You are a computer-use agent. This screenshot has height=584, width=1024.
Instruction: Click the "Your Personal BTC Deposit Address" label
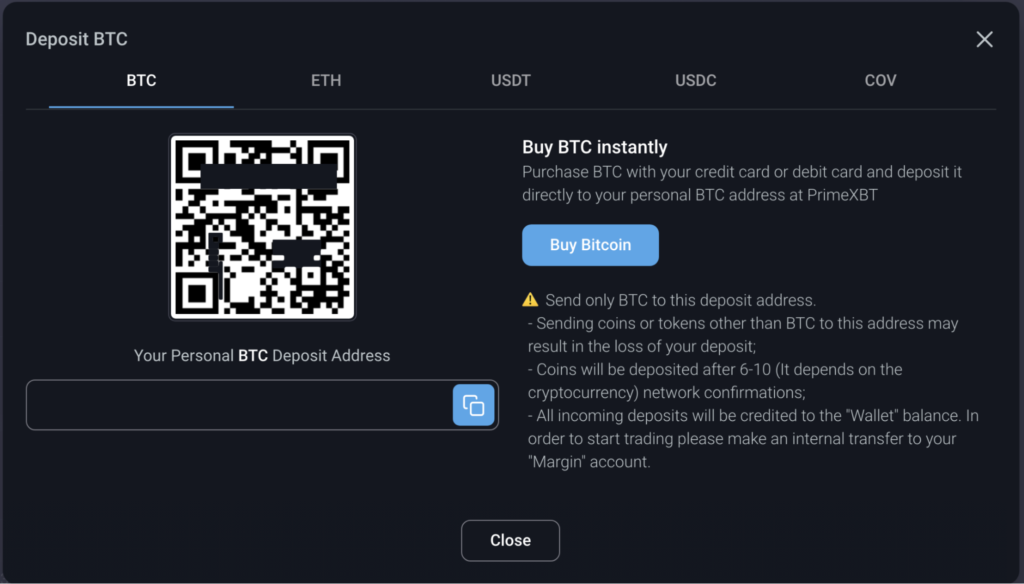(x=262, y=355)
